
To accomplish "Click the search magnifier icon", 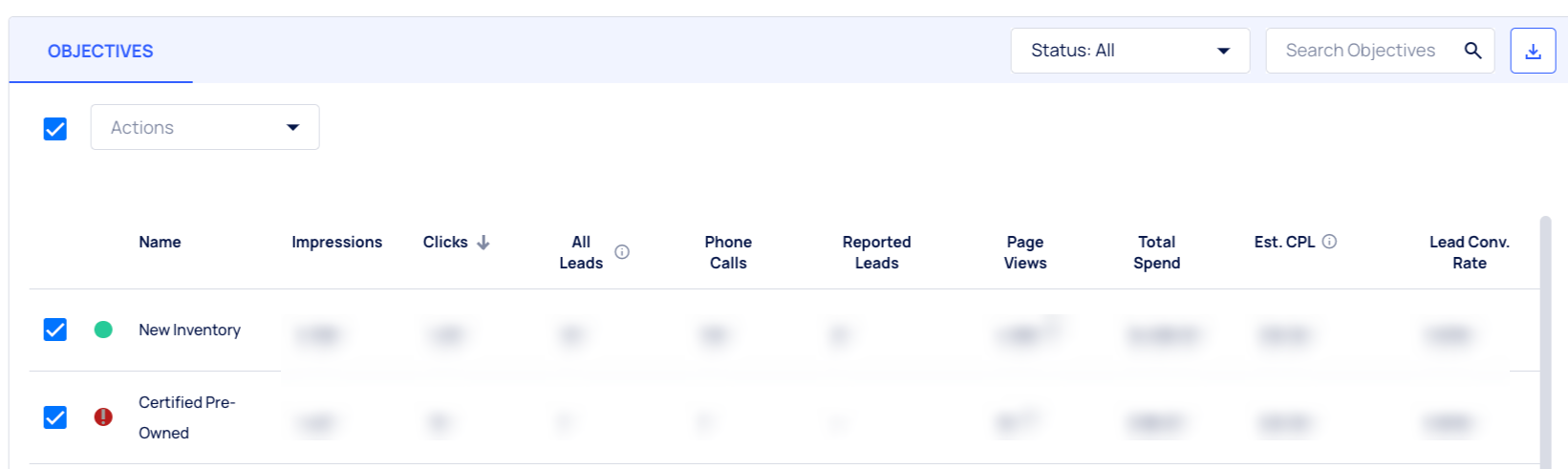I will tap(1472, 51).
